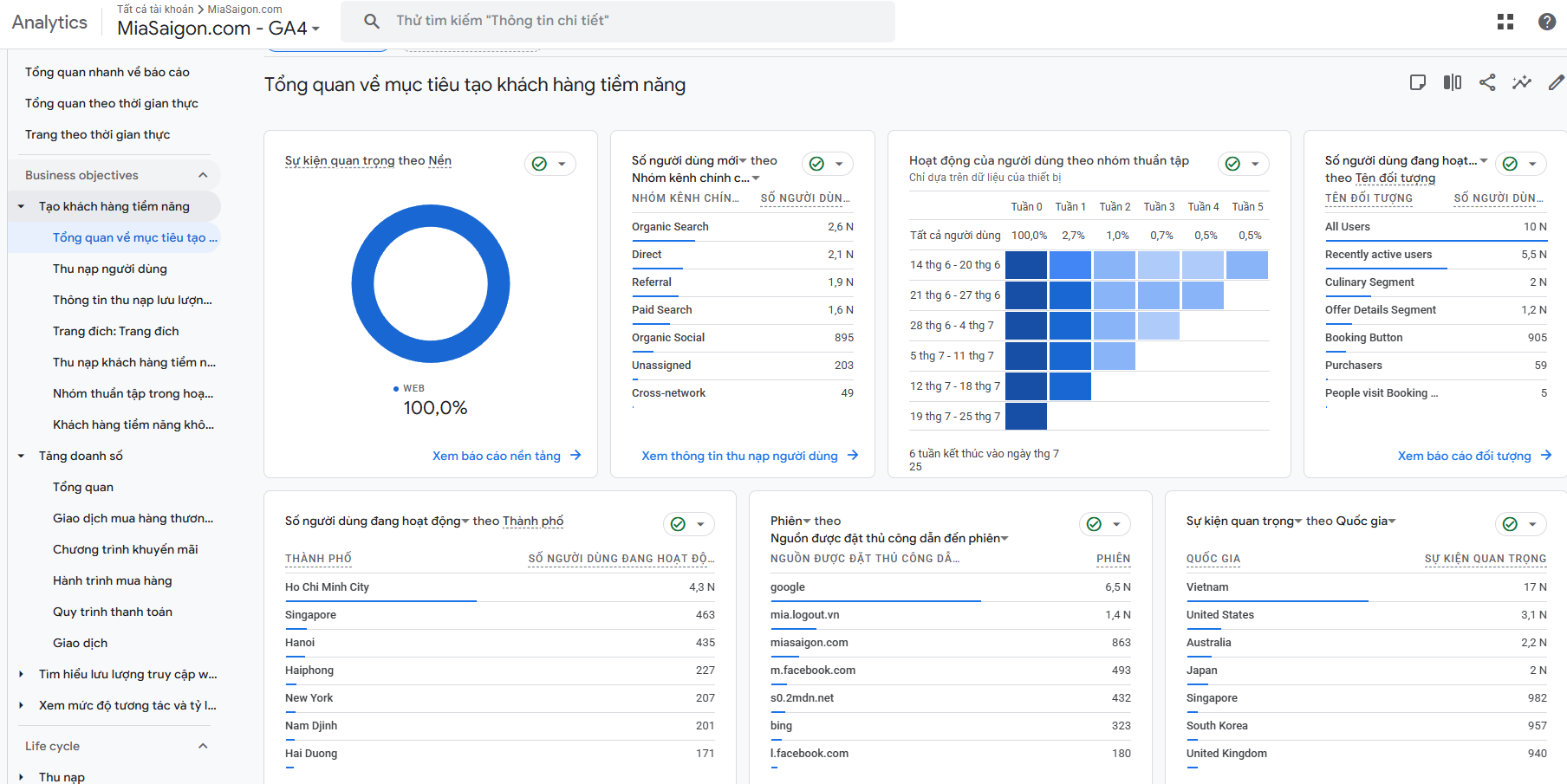Click green check on Sự kiện quan trọng theo Nền card
Screen dimensions: 1567x784
click(x=539, y=164)
